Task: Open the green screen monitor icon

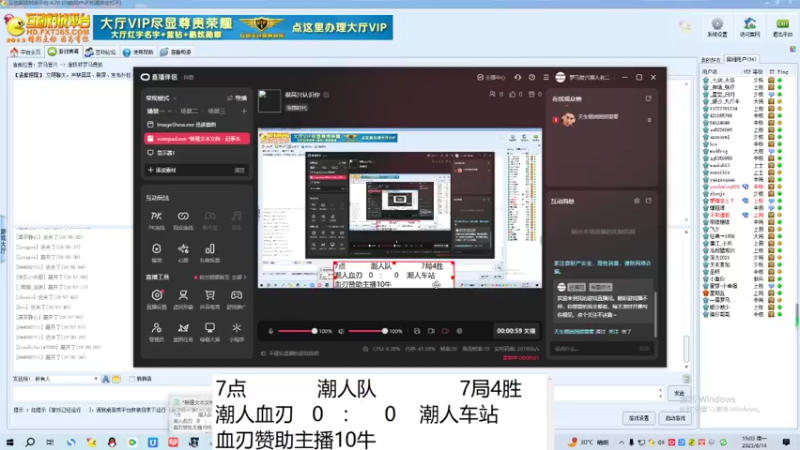Action: [x=210, y=331]
